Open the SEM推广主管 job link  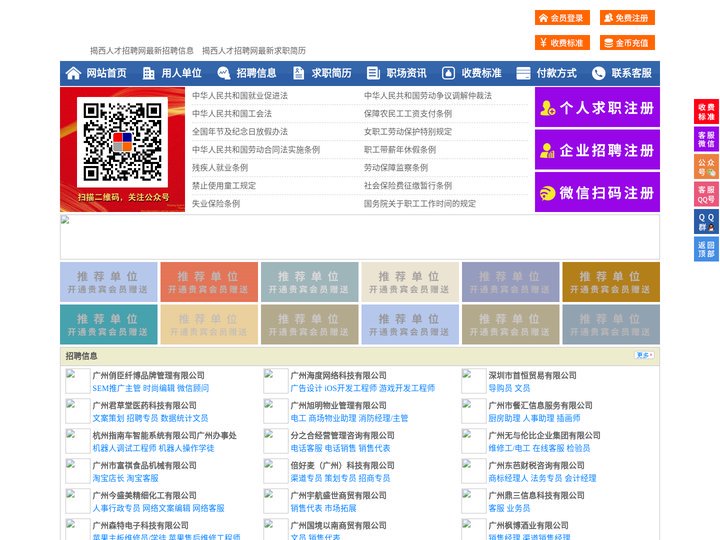pyautogui.click(x=116, y=388)
